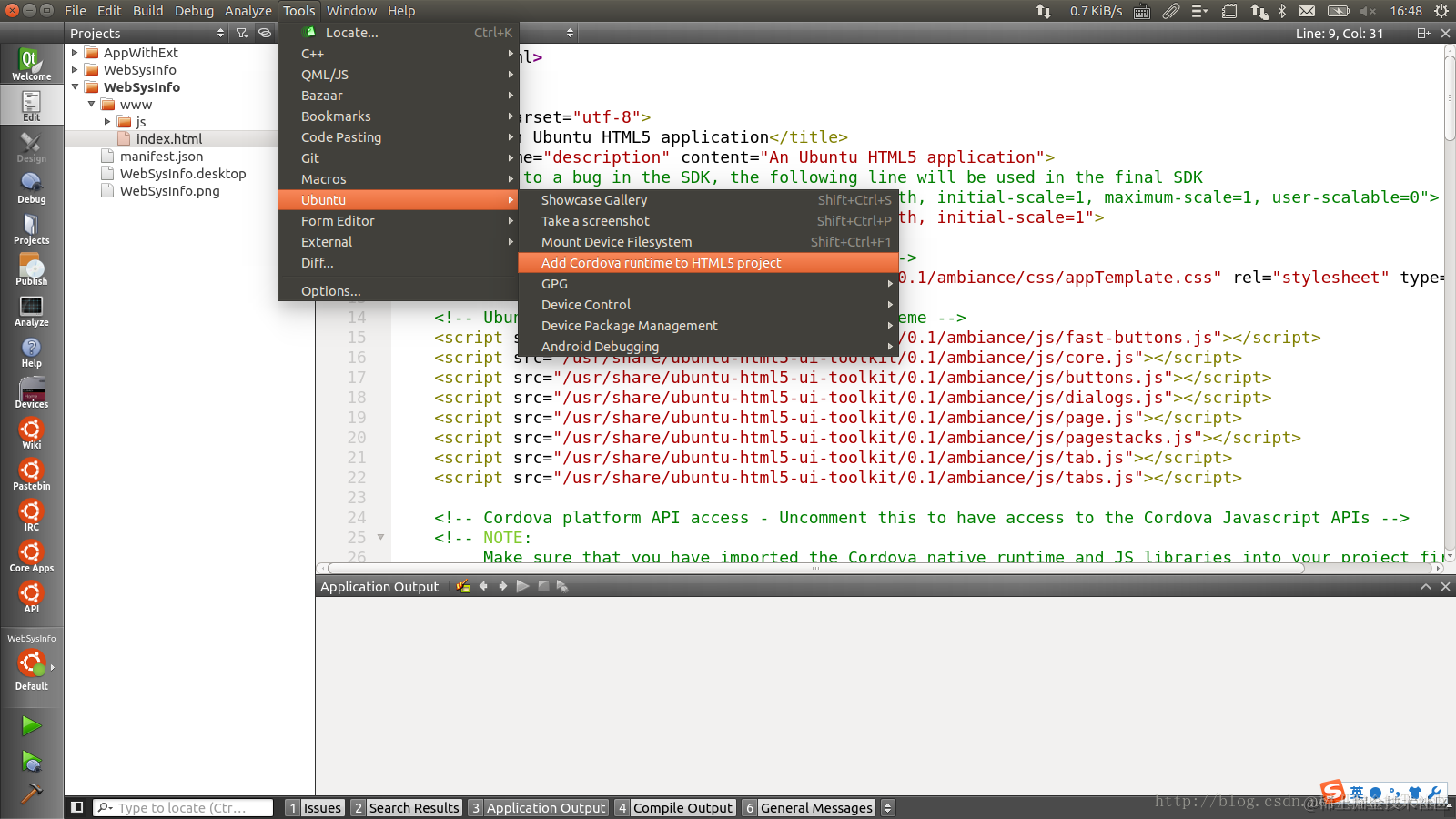Image resolution: width=1456 pixels, height=819 pixels.
Task: Switch to Debug mode in sidebar
Action: tap(32, 187)
